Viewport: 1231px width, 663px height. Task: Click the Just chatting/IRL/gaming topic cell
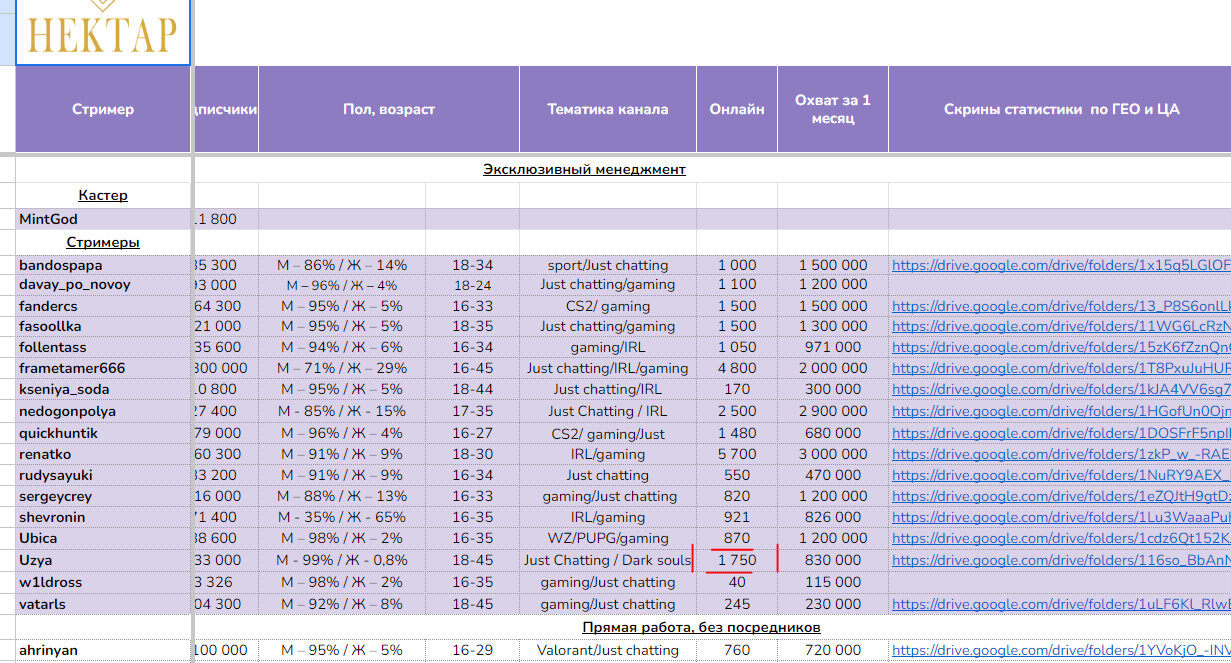click(x=608, y=368)
